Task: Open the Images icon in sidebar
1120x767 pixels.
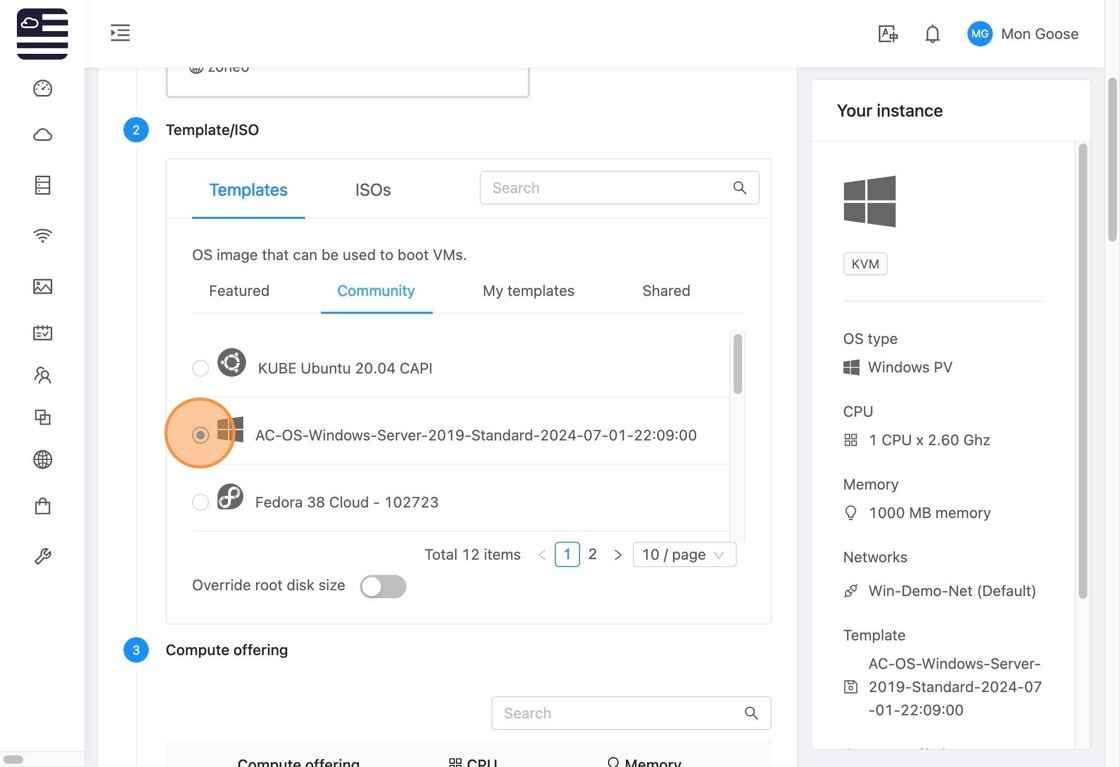Action: click(x=42, y=287)
